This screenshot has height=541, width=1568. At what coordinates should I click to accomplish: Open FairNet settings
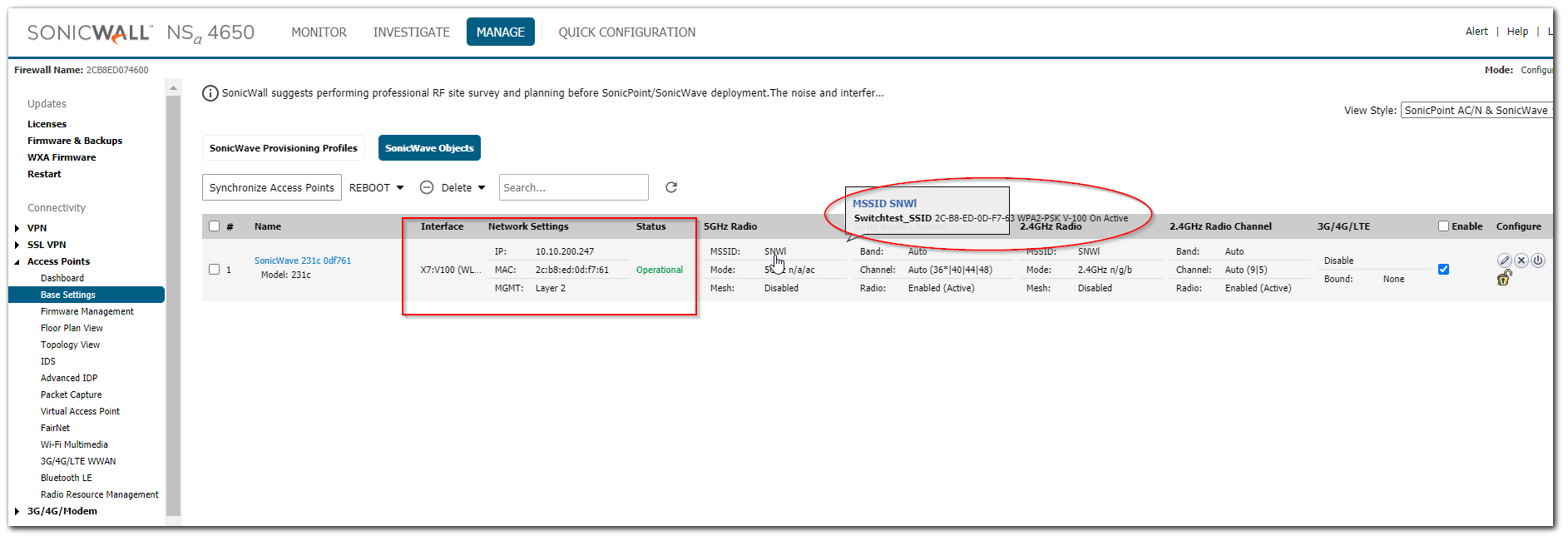(55, 428)
